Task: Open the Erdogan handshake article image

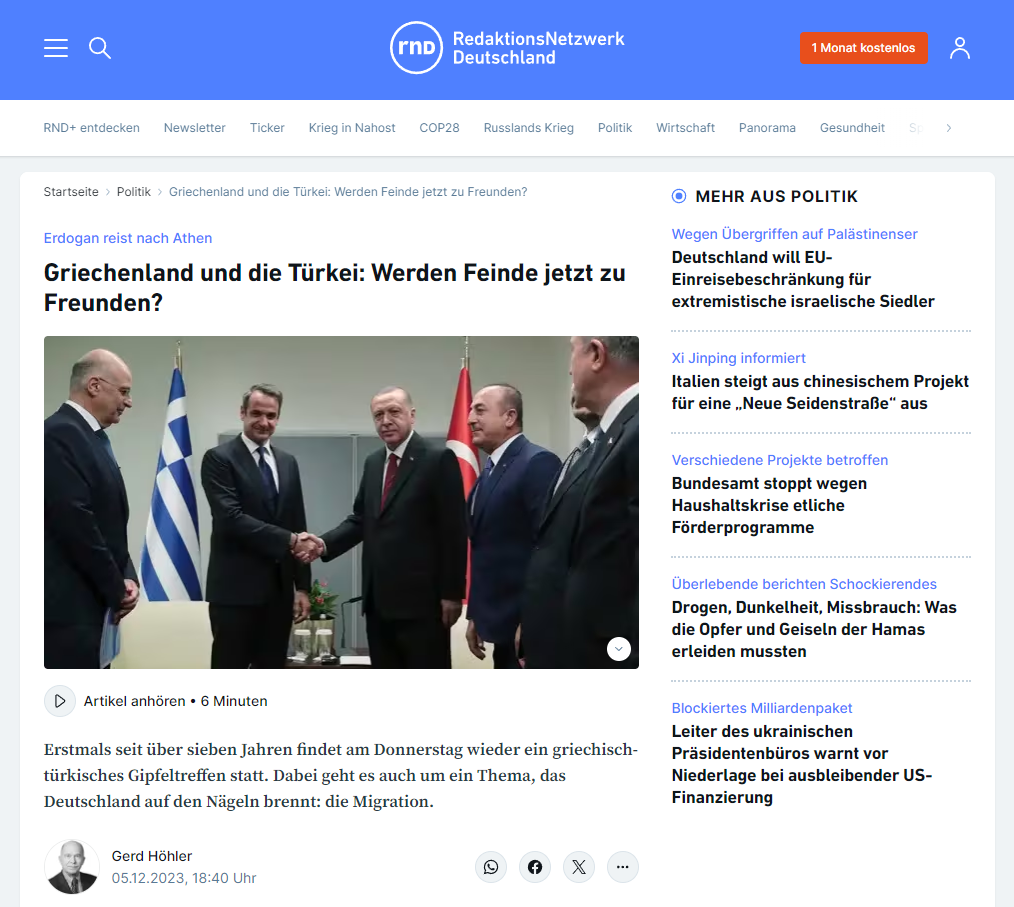Action: tap(341, 502)
